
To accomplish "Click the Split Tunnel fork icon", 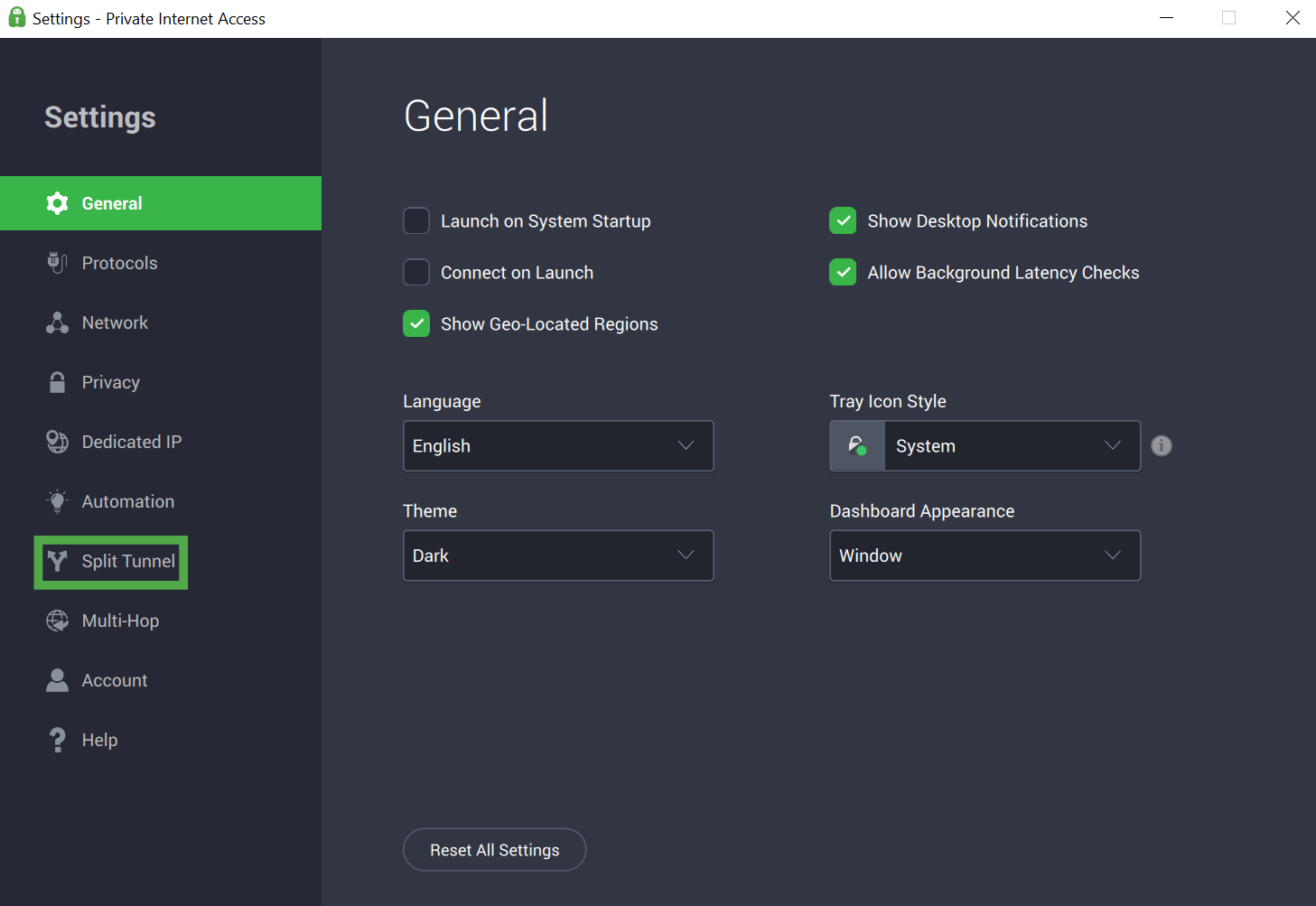I will pos(57,561).
